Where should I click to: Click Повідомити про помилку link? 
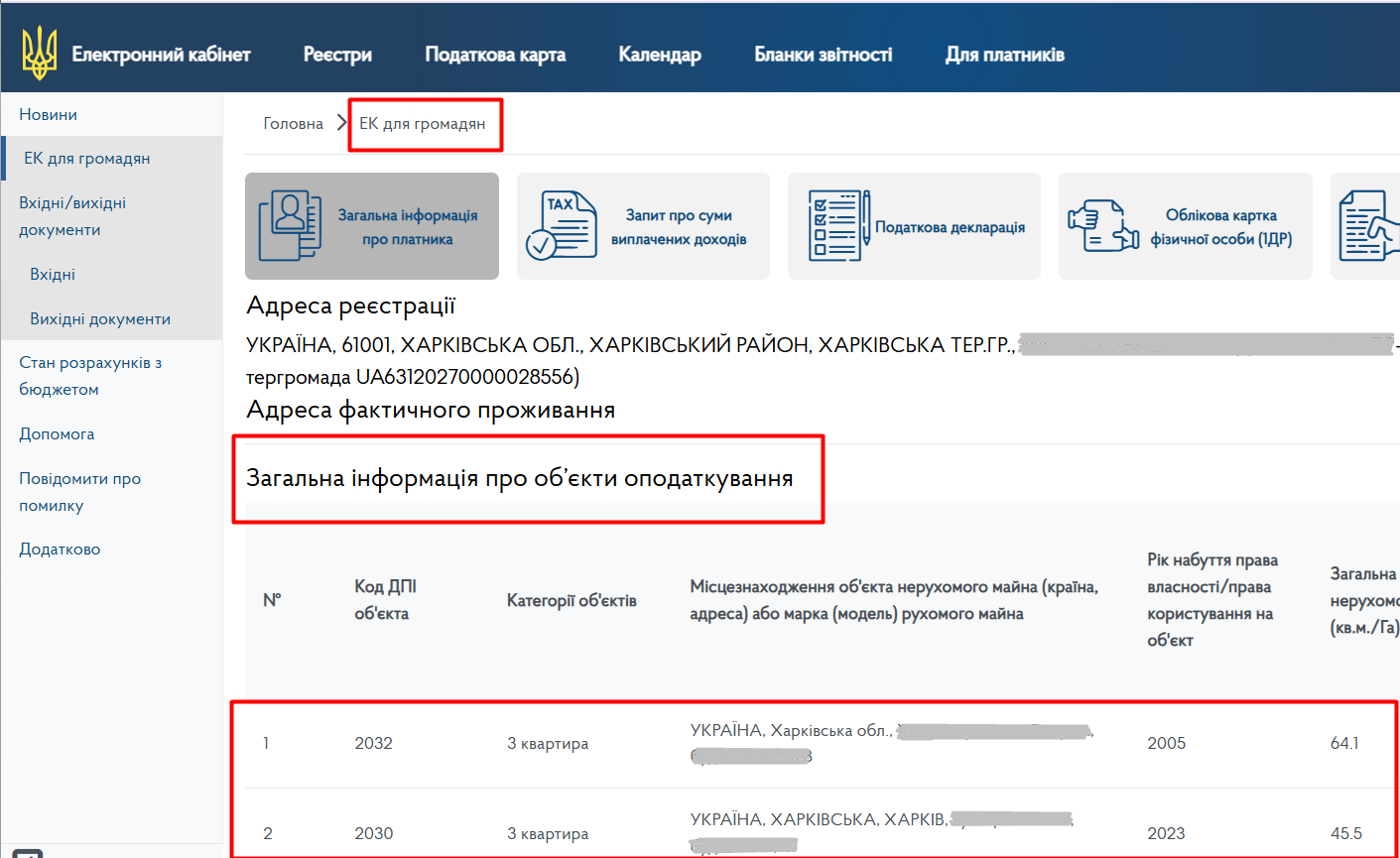tap(79, 492)
